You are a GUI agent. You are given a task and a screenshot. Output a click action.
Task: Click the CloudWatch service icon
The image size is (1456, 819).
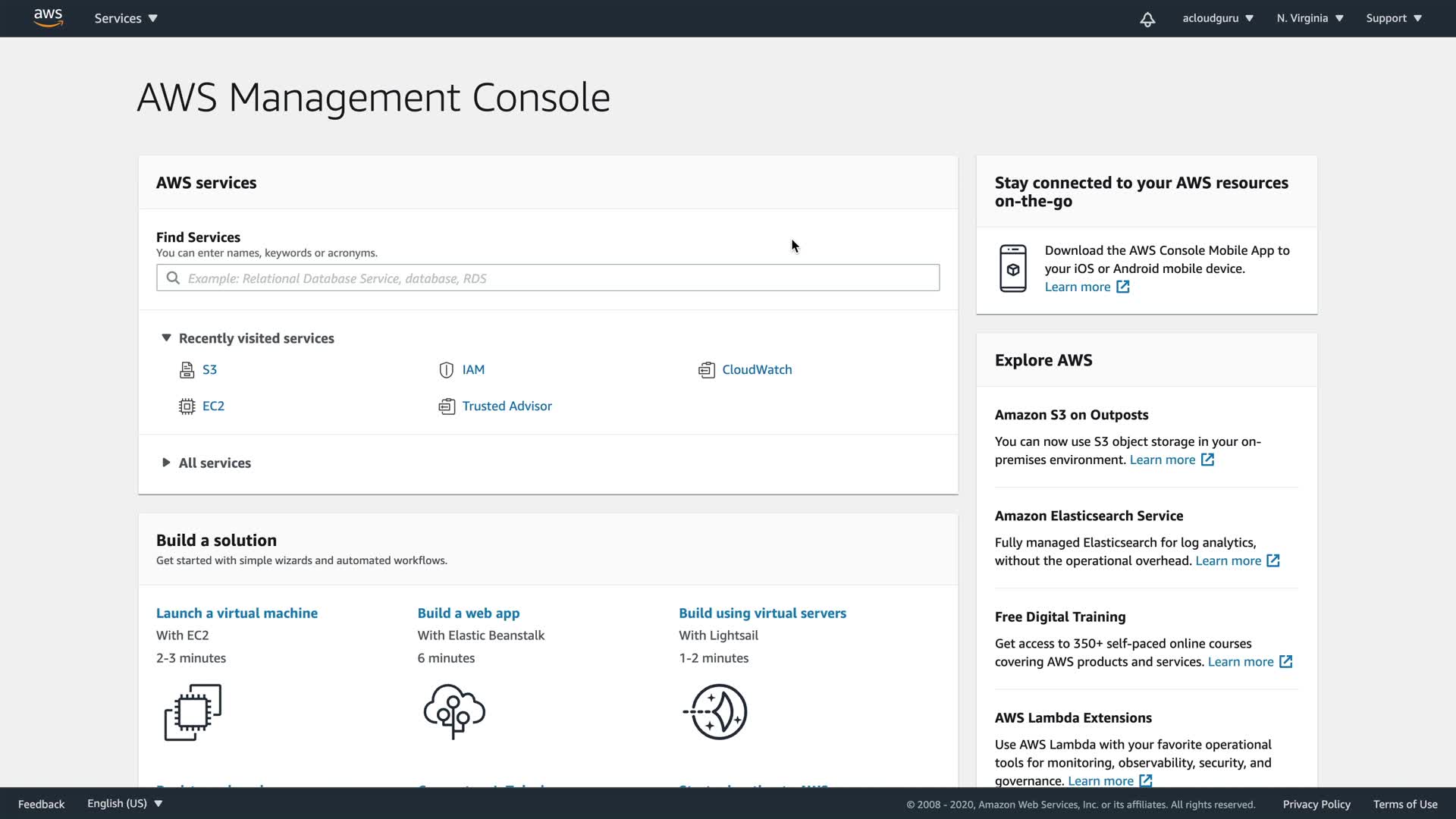point(706,370)
